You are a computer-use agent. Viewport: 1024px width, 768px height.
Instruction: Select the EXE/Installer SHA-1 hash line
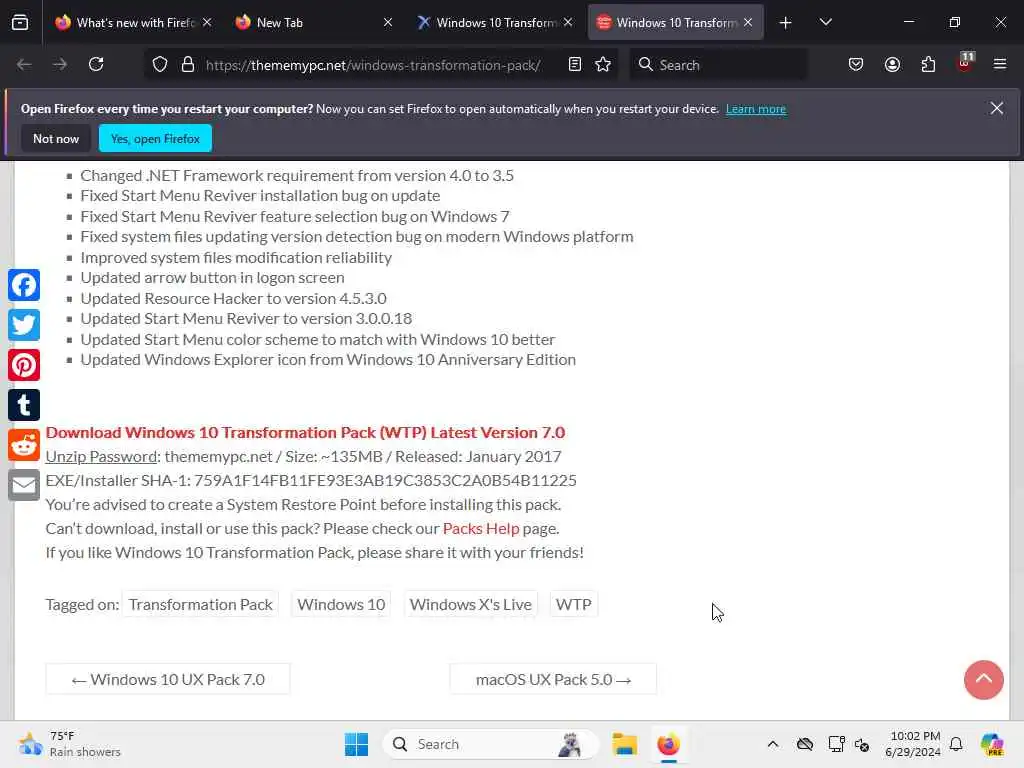pyautogui.click(x=311, y=481)
